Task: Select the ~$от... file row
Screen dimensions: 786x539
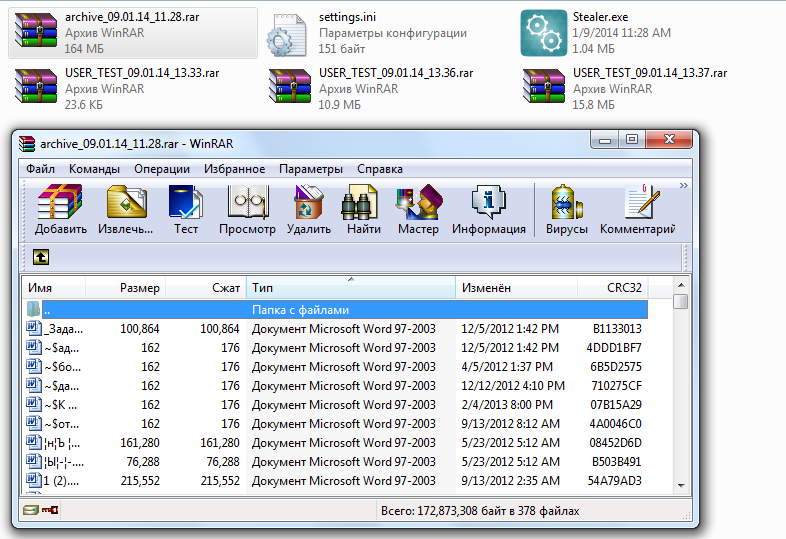Action: point(335,424)
